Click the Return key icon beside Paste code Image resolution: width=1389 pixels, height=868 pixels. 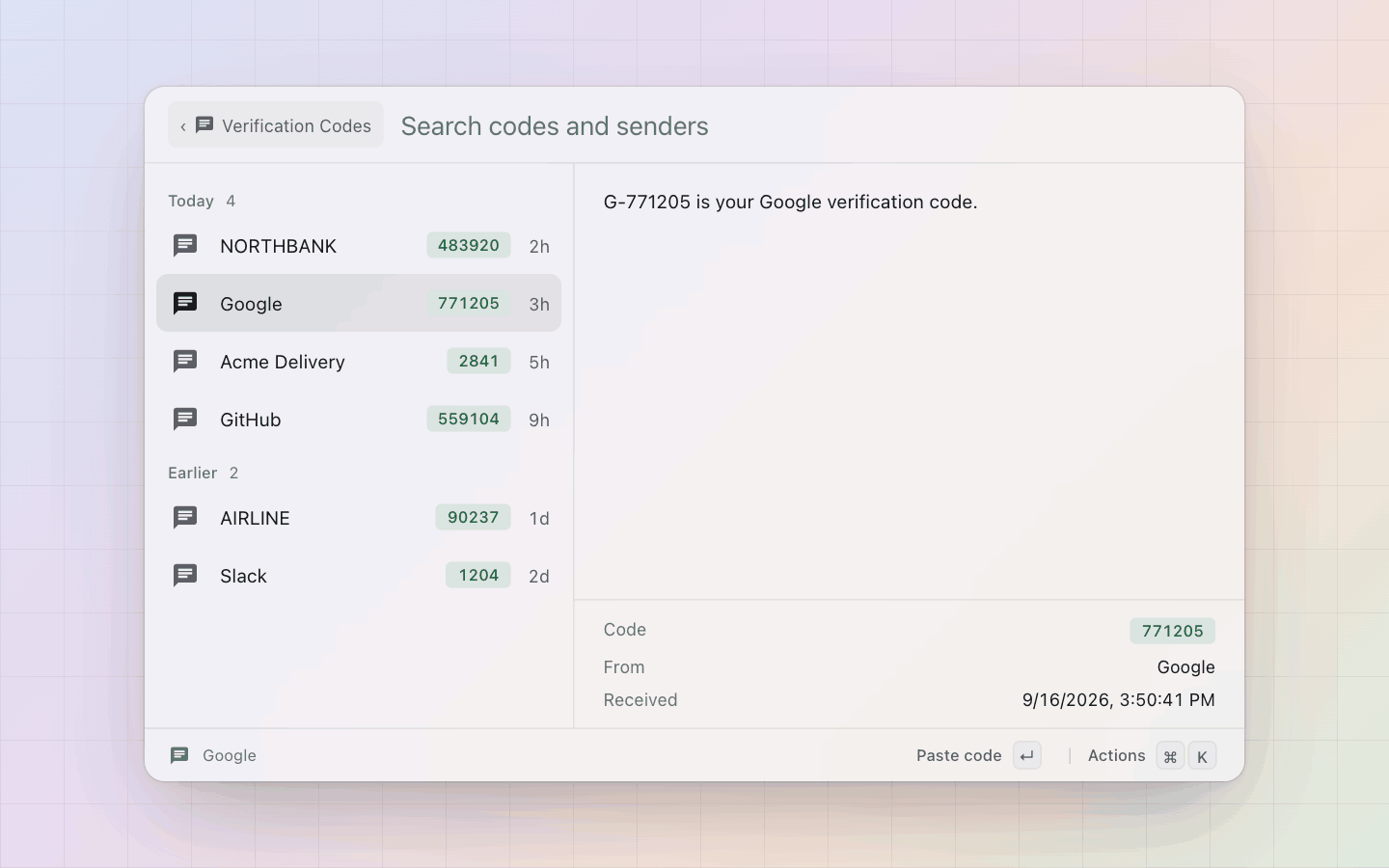1027,756
